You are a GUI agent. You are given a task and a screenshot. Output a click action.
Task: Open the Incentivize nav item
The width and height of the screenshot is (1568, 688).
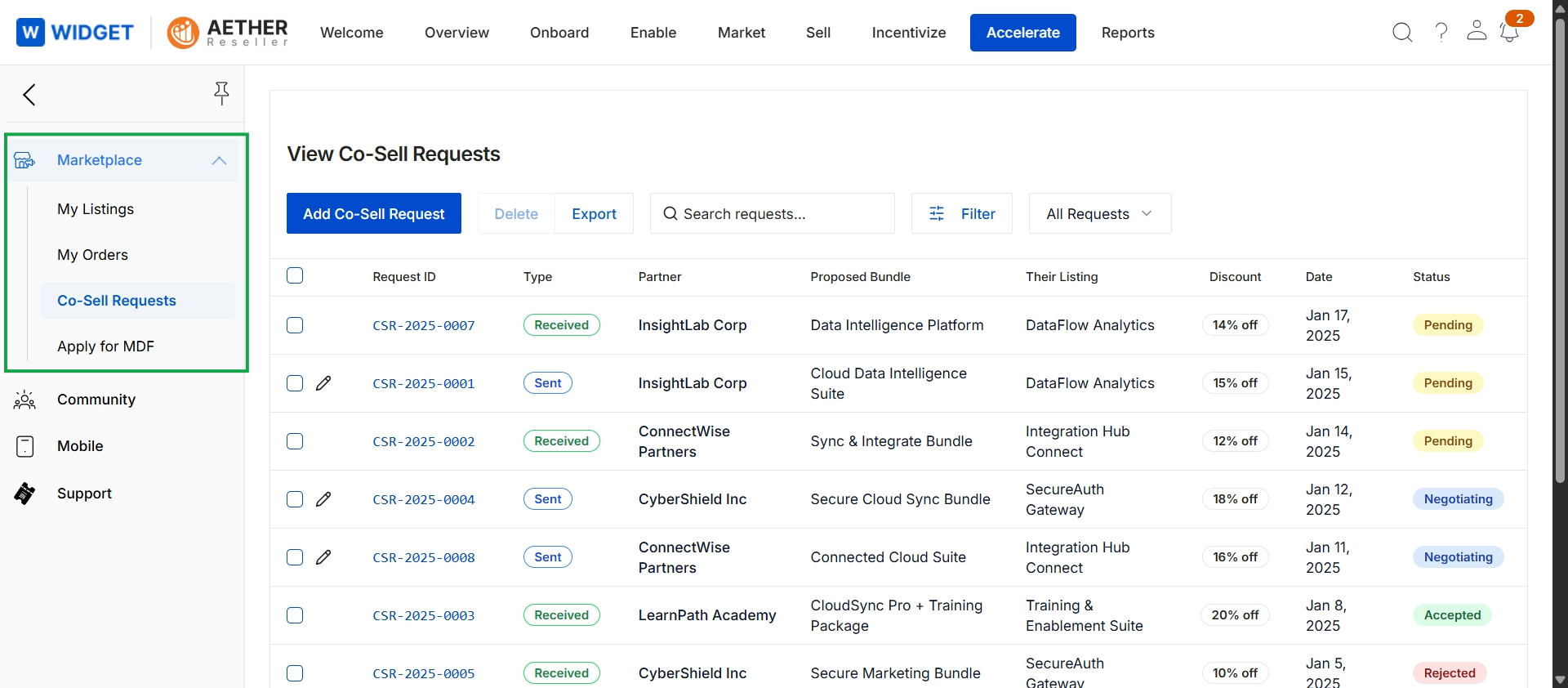(909, 33)
